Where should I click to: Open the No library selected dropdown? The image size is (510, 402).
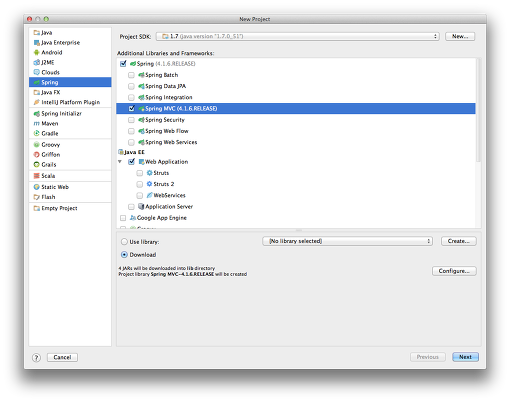(347, 241)
